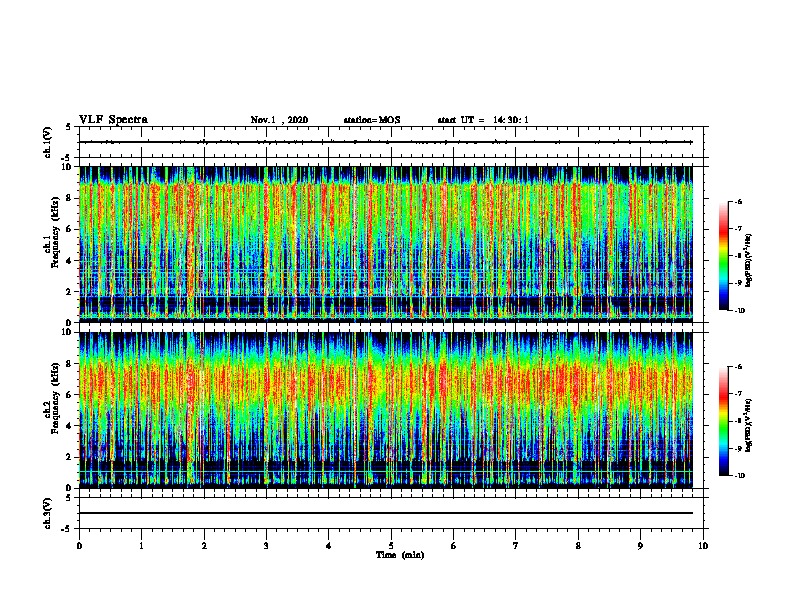Screen dimensions: 792x612
Task: Click the "Time (min)" x-axis label
Action: click(400, 555)
